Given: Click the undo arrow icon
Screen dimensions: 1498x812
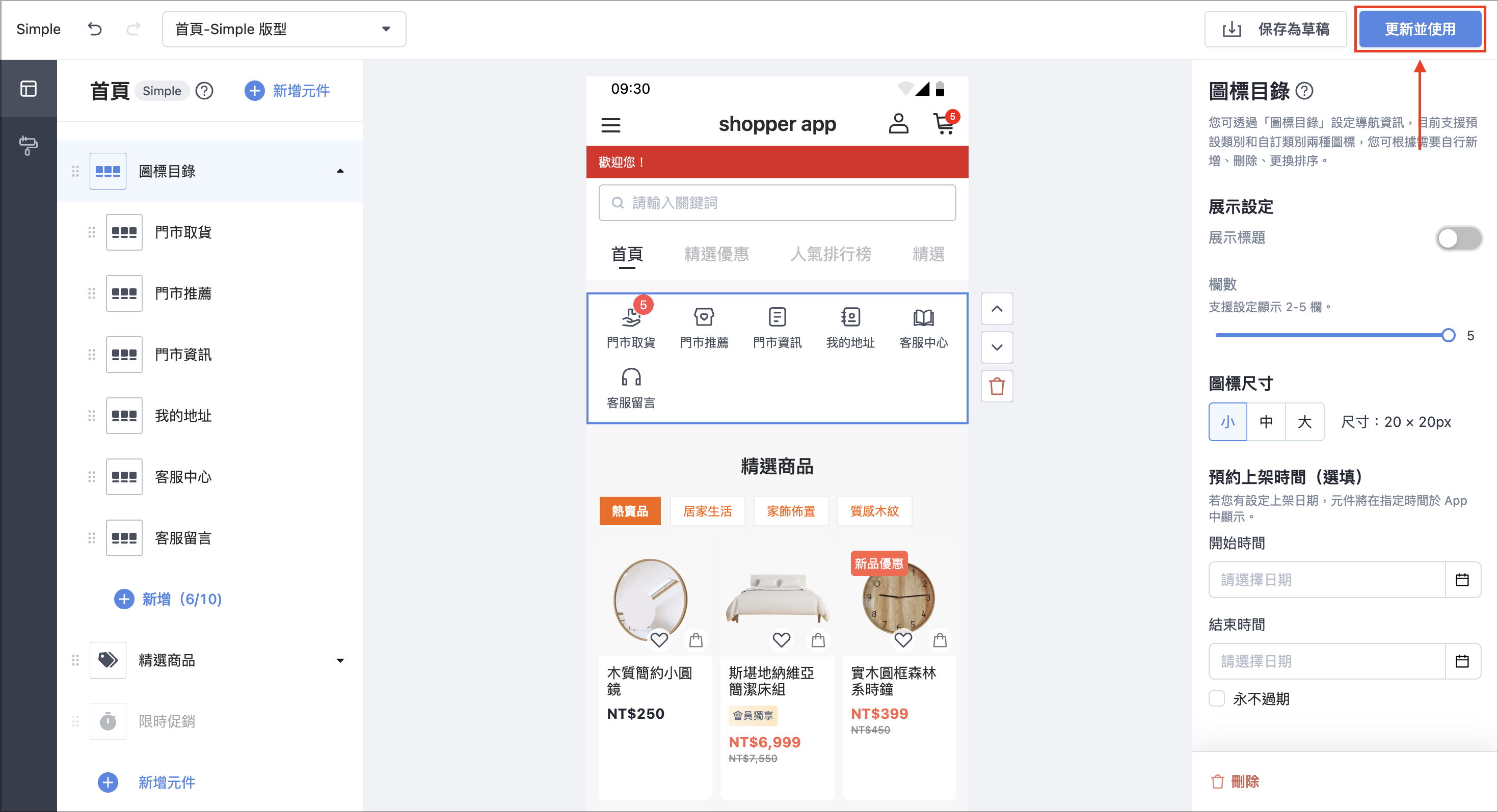Looking at the screenshot, I should pyautogui.click(x=95, y=29).
